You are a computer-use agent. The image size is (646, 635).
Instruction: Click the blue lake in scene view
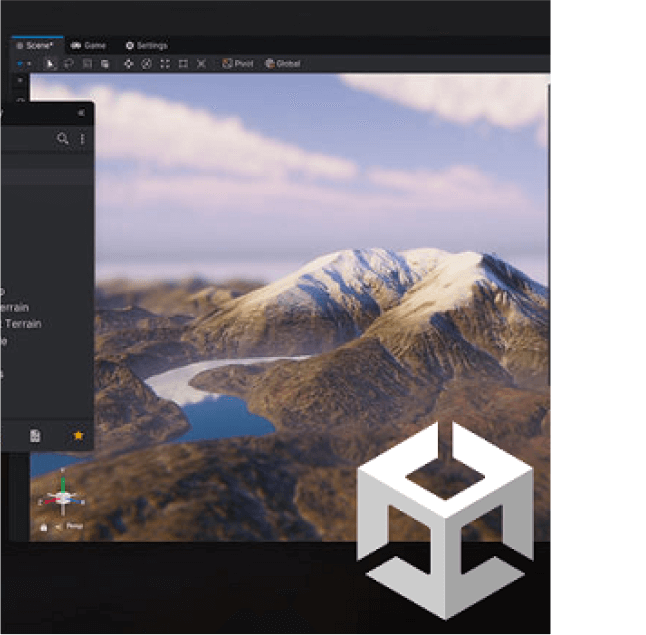pos(229,418)
